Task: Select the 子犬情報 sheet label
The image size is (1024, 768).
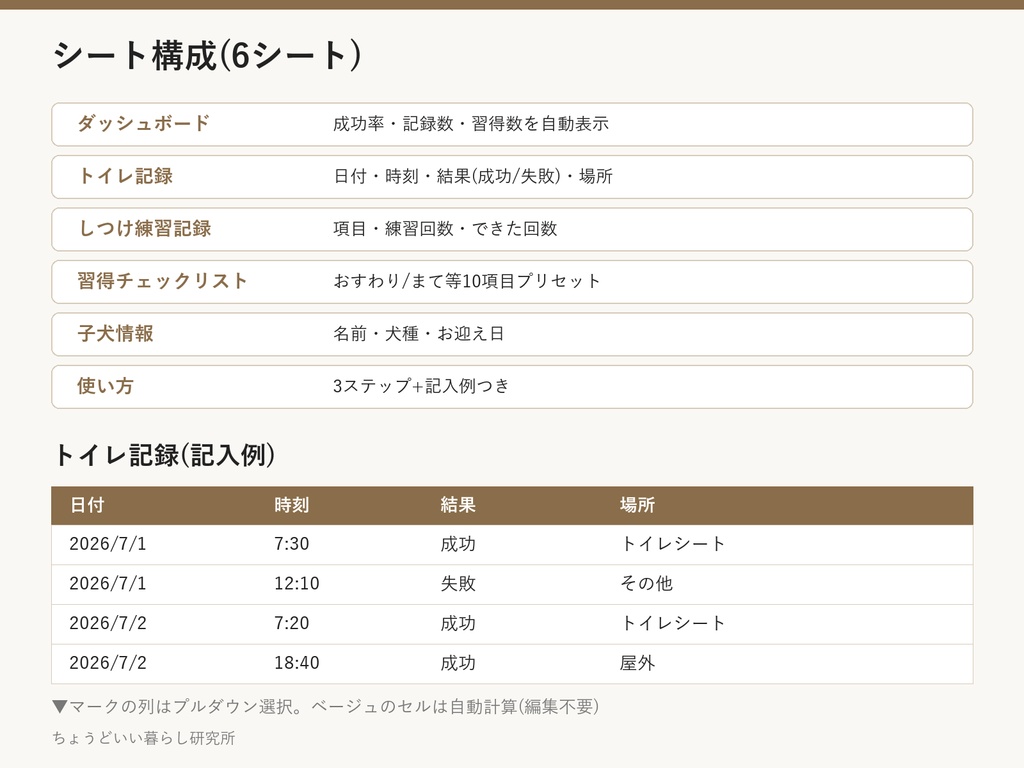Action: 116,334
